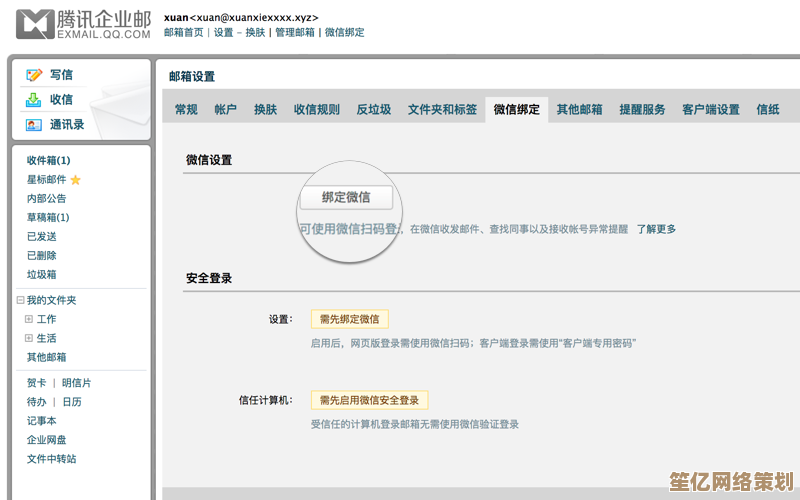Click the star icon beside 星标邮件
The image size is (800, 500).
75,180
